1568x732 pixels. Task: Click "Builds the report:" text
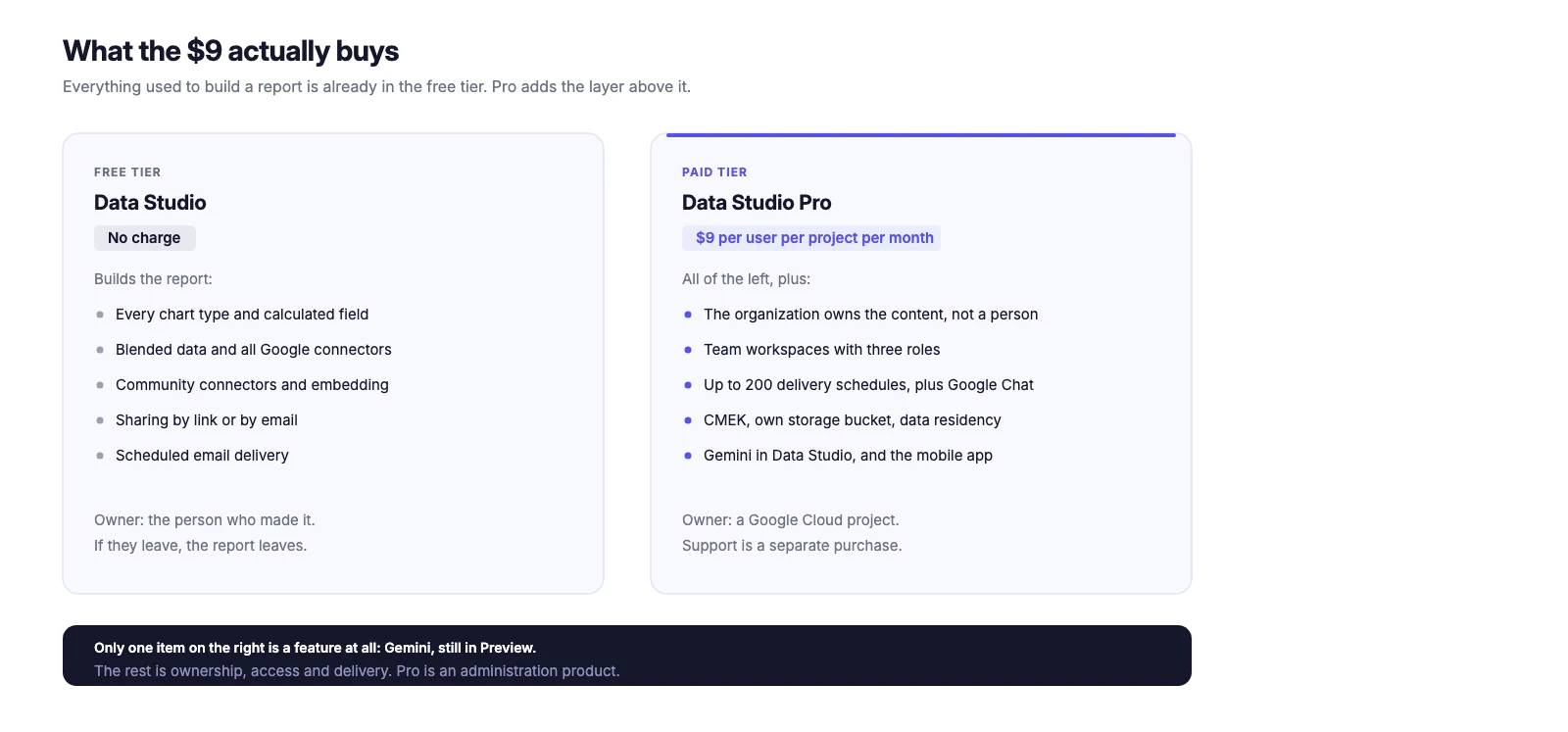153,279
